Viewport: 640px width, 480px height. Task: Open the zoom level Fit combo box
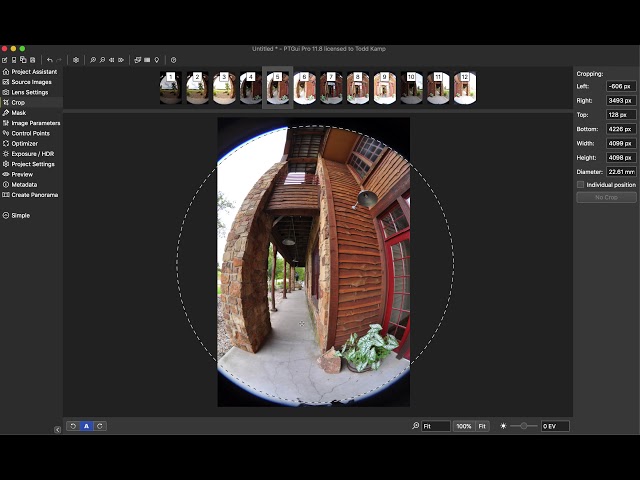point(436,426)
